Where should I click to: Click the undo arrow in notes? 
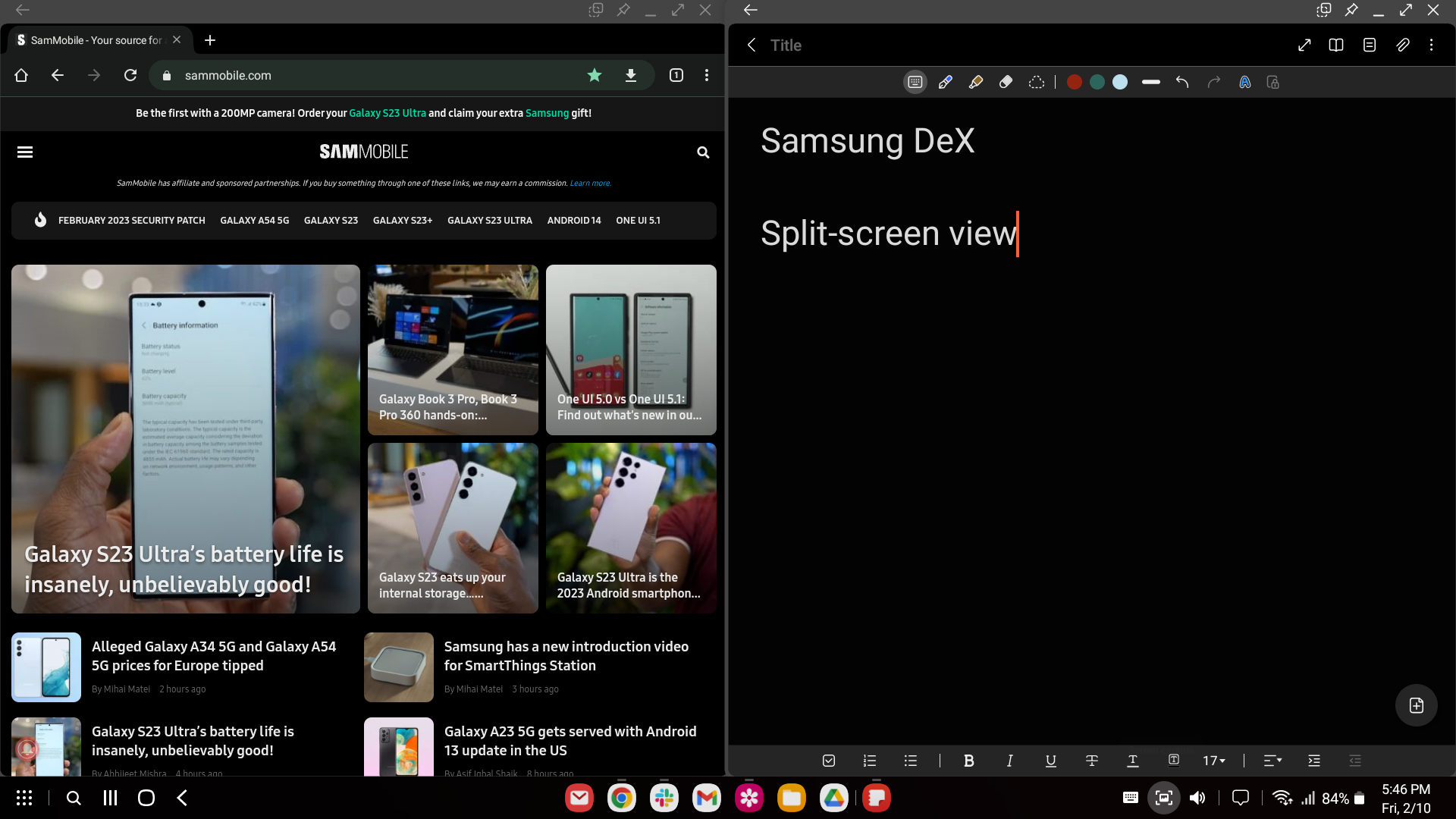pyautogui.click(x=1182, y=83)
